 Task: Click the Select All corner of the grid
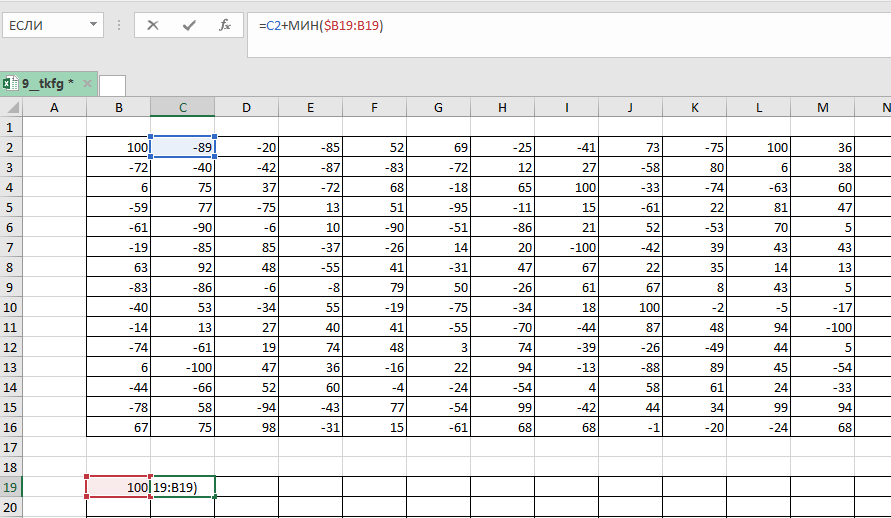(x=10, y=107)
